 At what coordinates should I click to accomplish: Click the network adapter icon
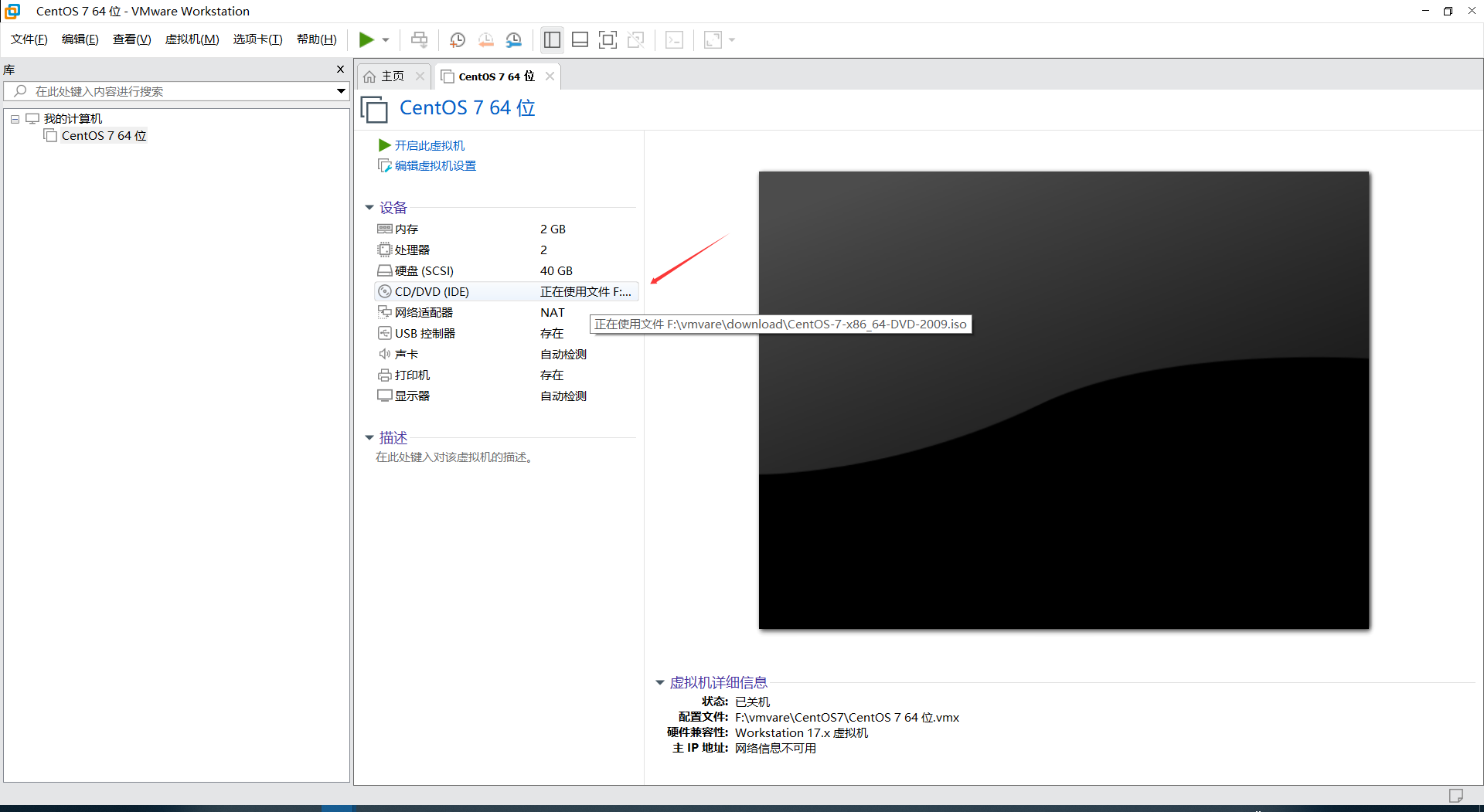point(385,312)
